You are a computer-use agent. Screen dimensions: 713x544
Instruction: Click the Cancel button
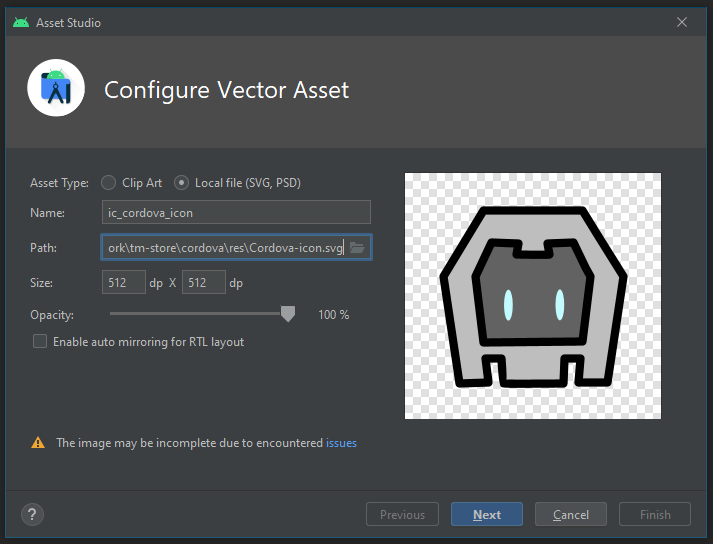571,514
